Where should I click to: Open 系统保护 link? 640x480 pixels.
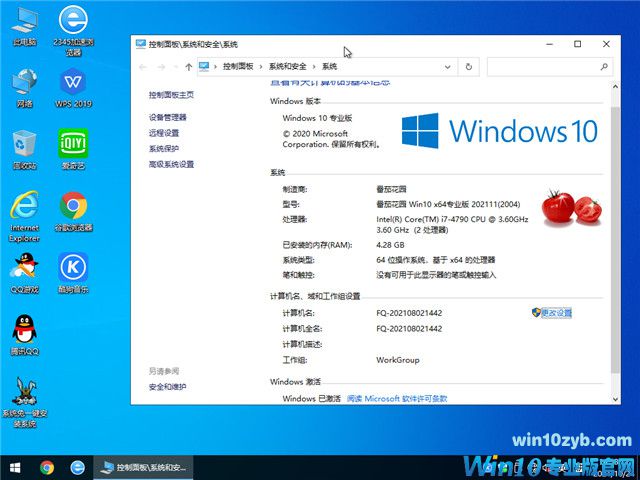(164, 148)
